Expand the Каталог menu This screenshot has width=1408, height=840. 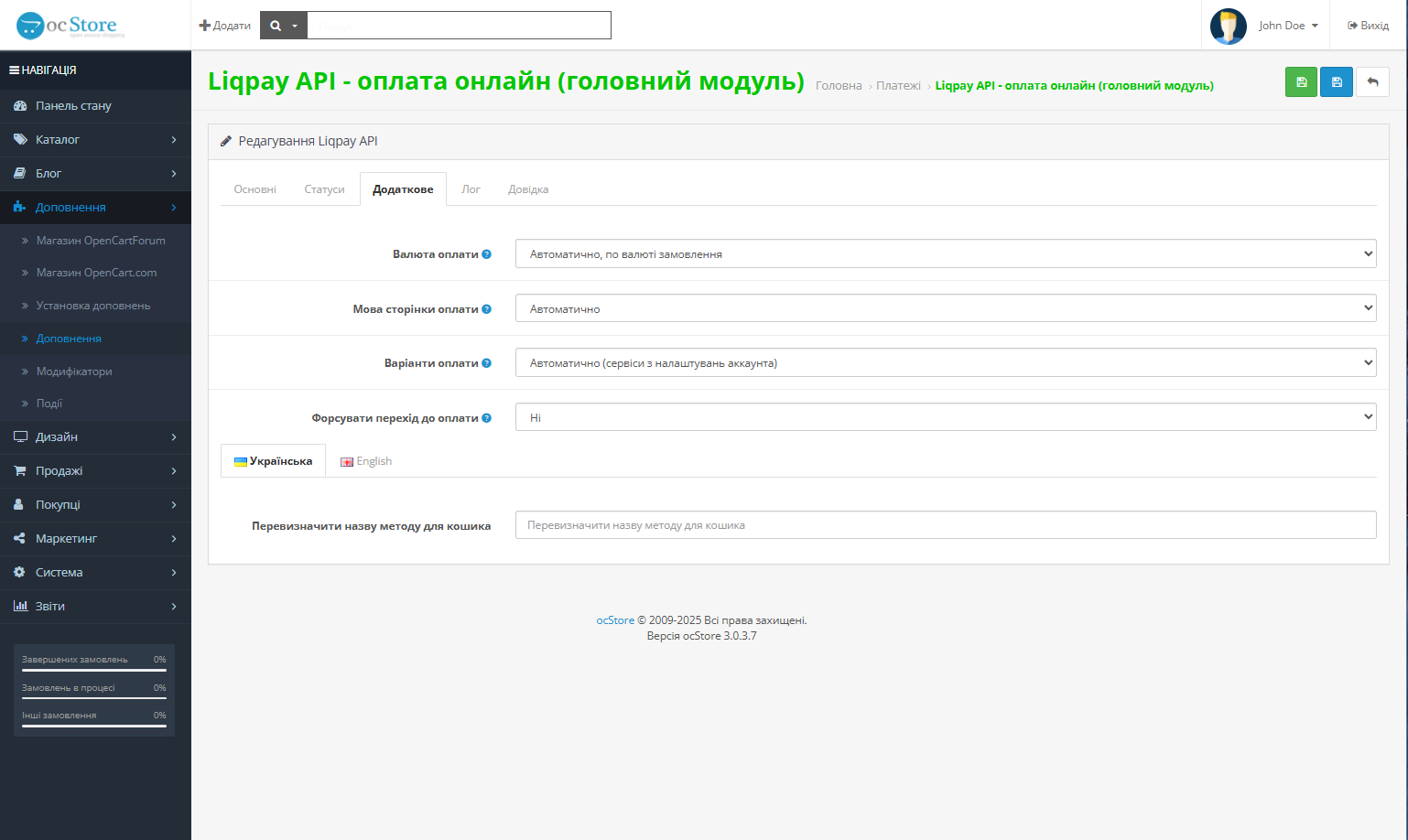pos(95,140)
